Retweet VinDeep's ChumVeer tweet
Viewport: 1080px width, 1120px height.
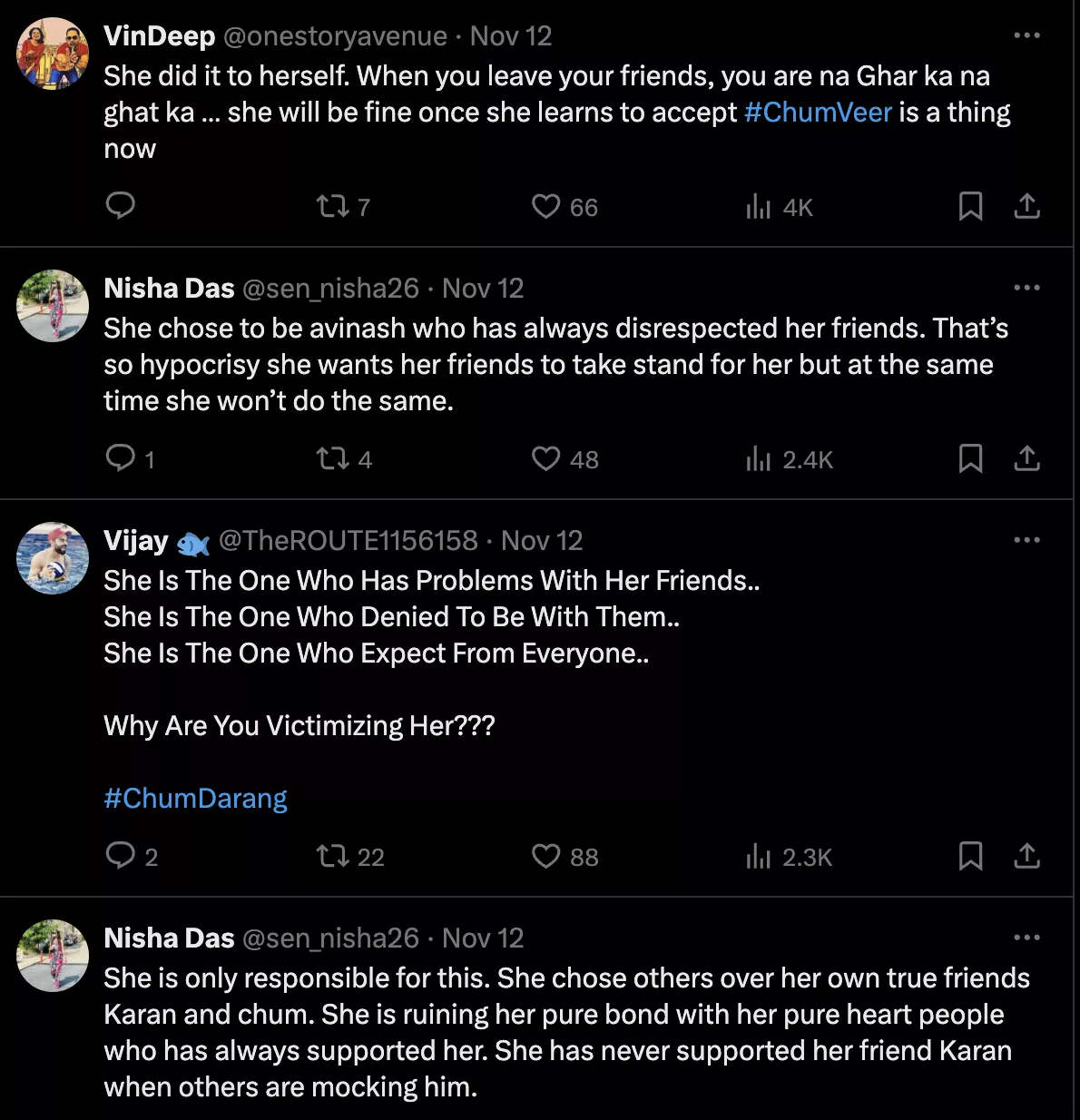pyautogui.click(x=333, y=207)
